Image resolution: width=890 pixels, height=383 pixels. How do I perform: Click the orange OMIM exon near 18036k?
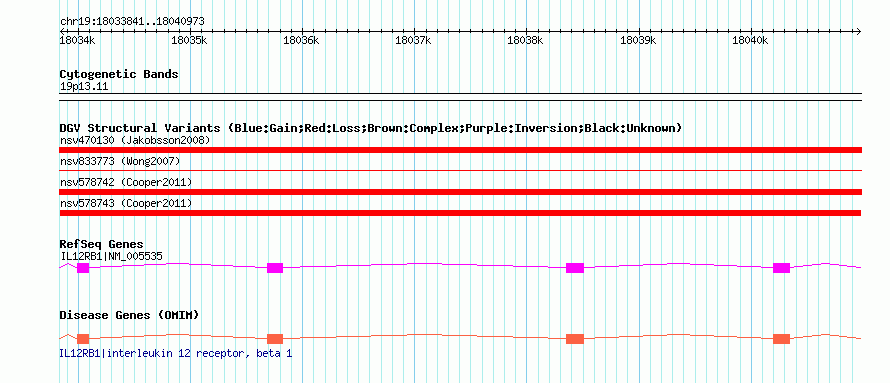pyautogui.click(x=275, y=339)
